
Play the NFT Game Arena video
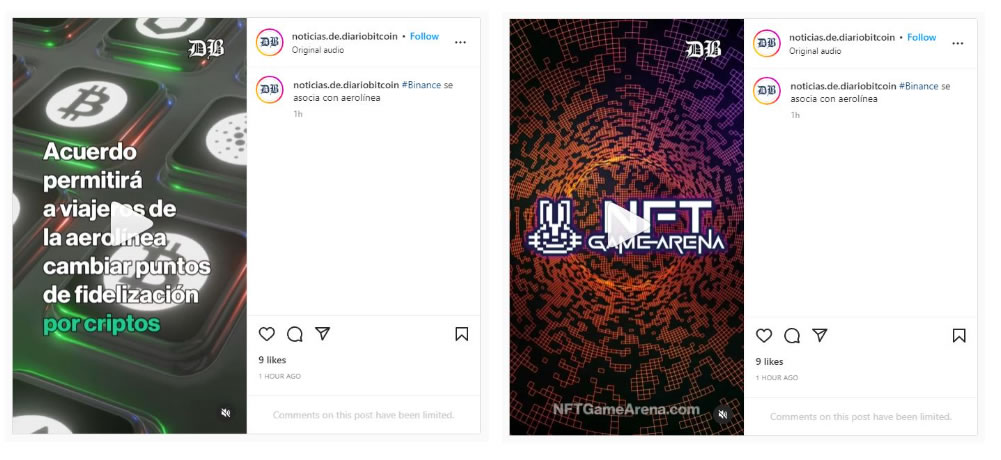click(629, 225)
